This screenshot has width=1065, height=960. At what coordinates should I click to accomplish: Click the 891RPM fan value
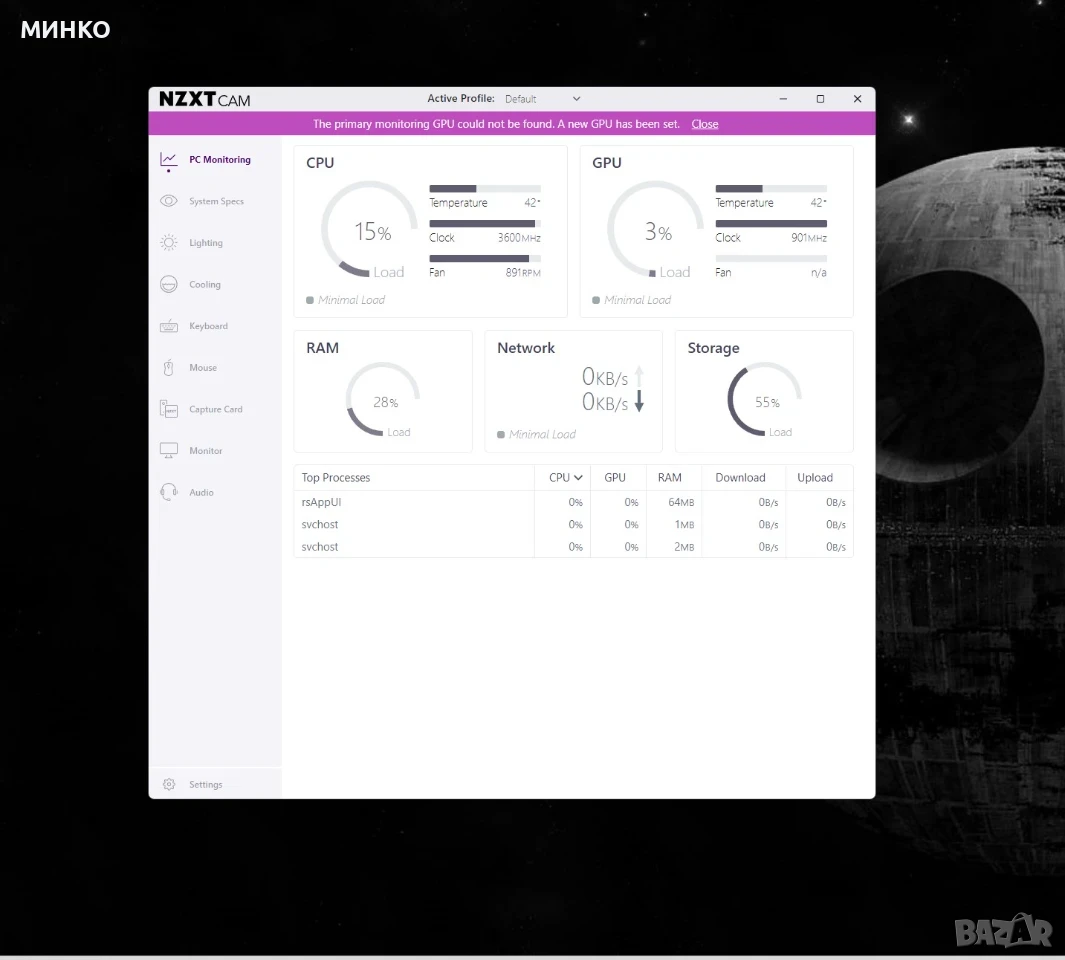click(523, 272)
